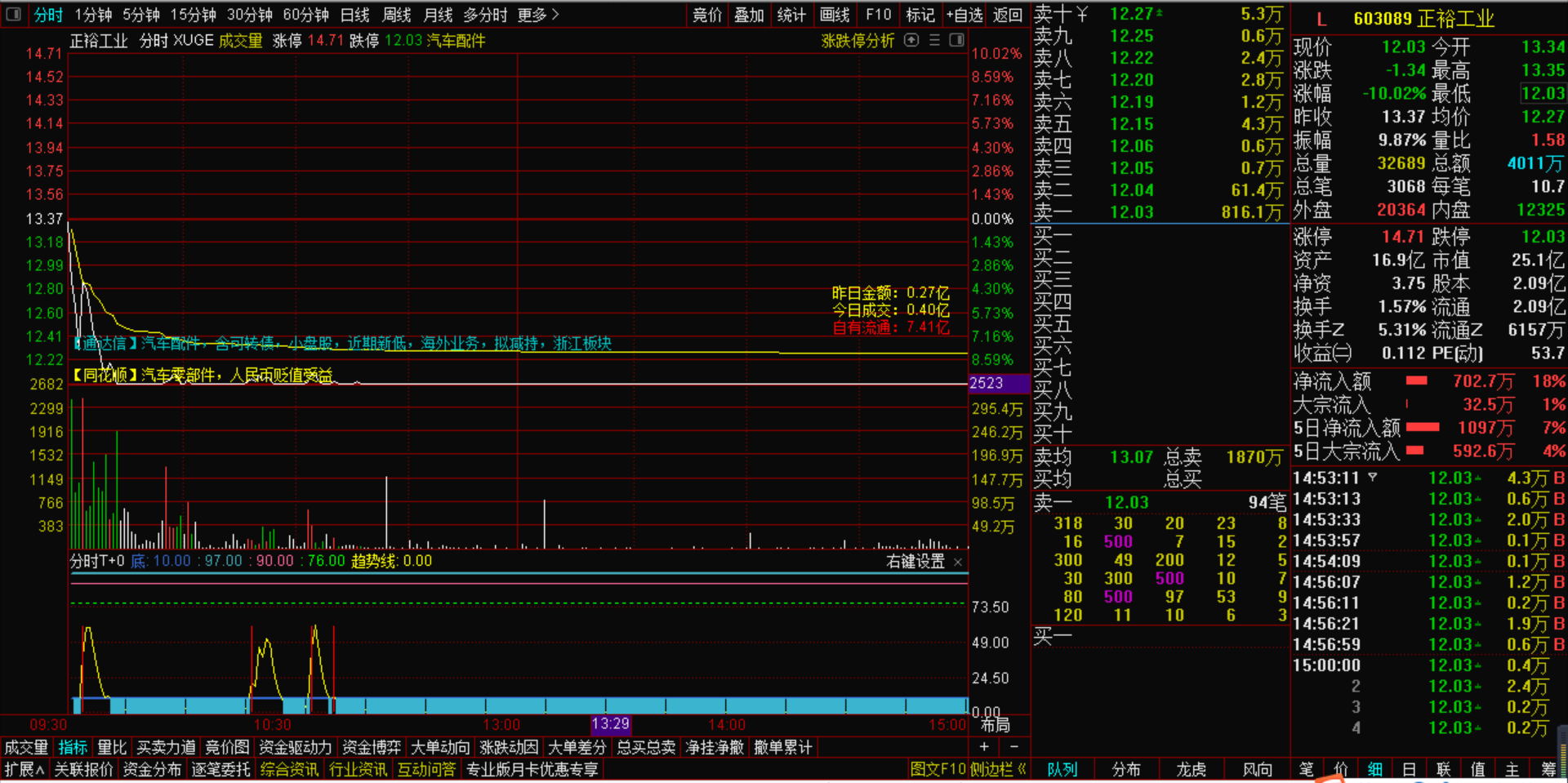Viewport: 1568px width, 783px height.
Task: Add stock with +自选 button
Action: tap(964, 15)
